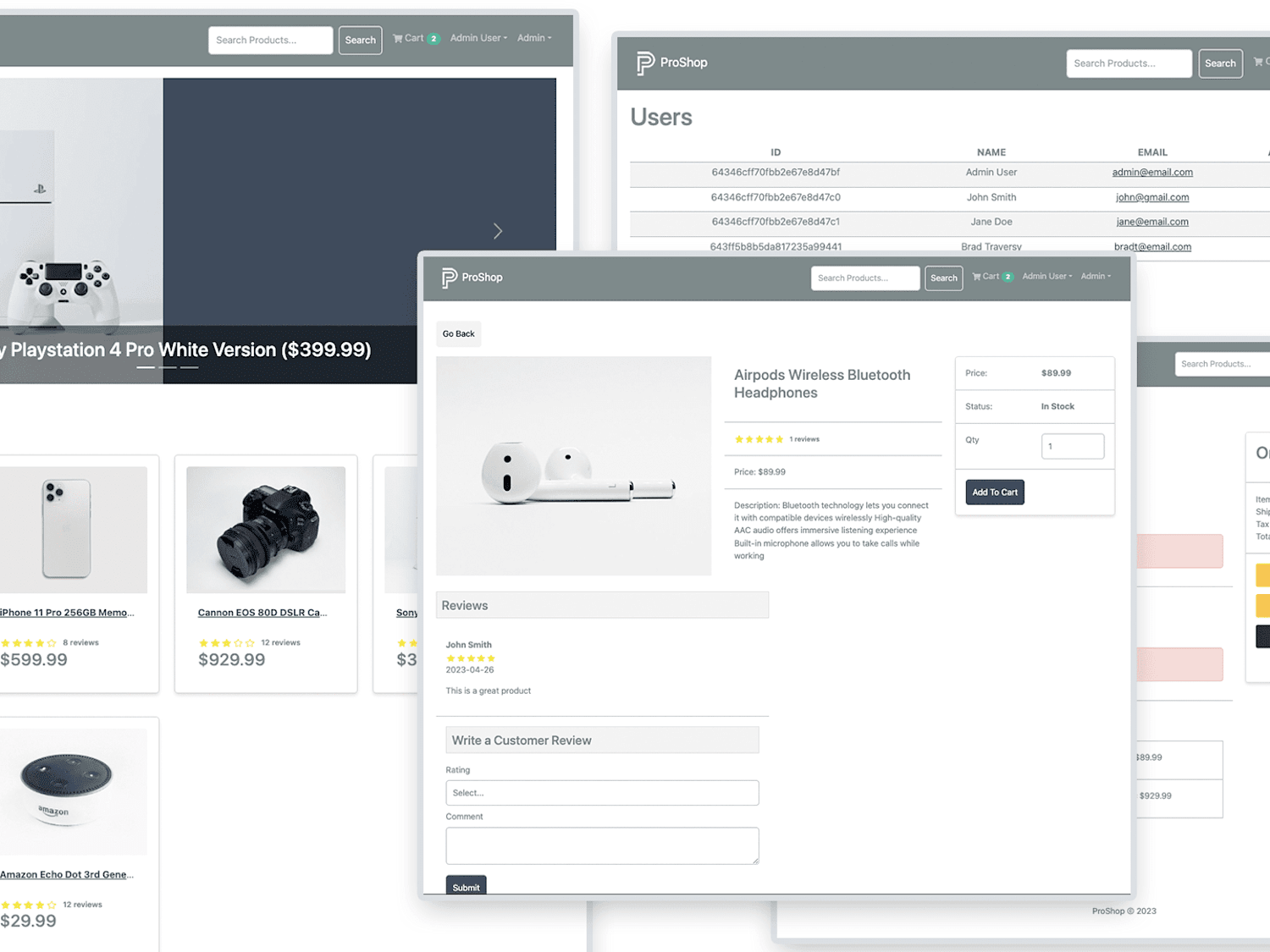Select the third carousel indicator
Screen dimensions: 1270x952
[189, 367]
